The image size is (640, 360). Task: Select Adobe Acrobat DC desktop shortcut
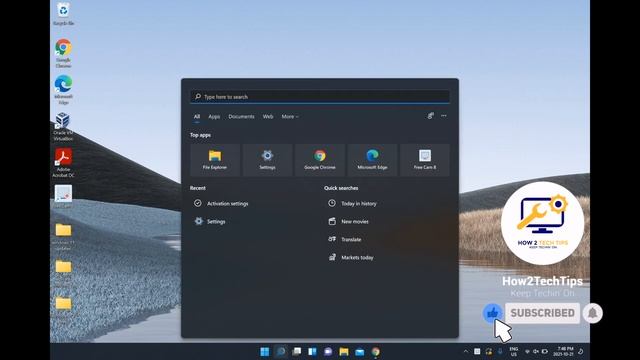tap(63, 163)
